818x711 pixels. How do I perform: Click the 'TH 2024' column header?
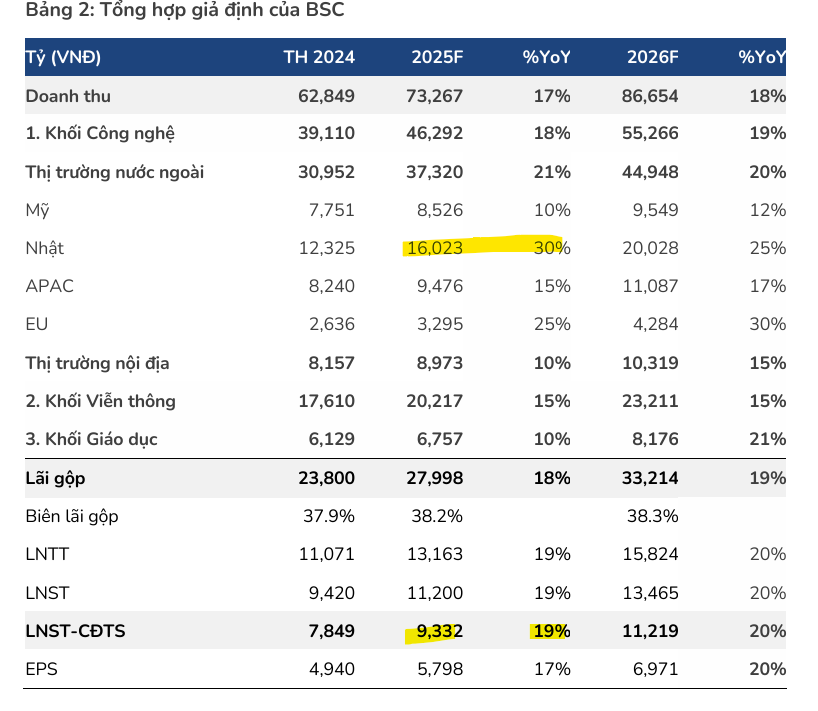click(x=319, y=57)
